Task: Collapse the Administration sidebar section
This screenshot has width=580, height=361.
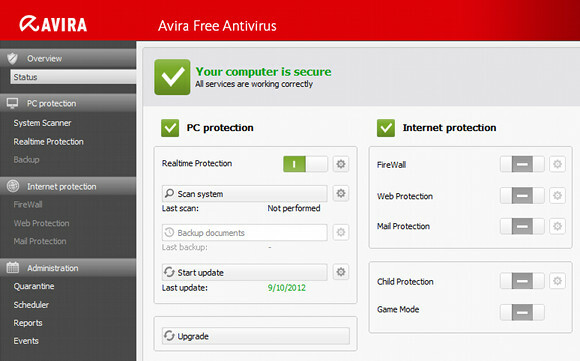Action: [68, 268]
